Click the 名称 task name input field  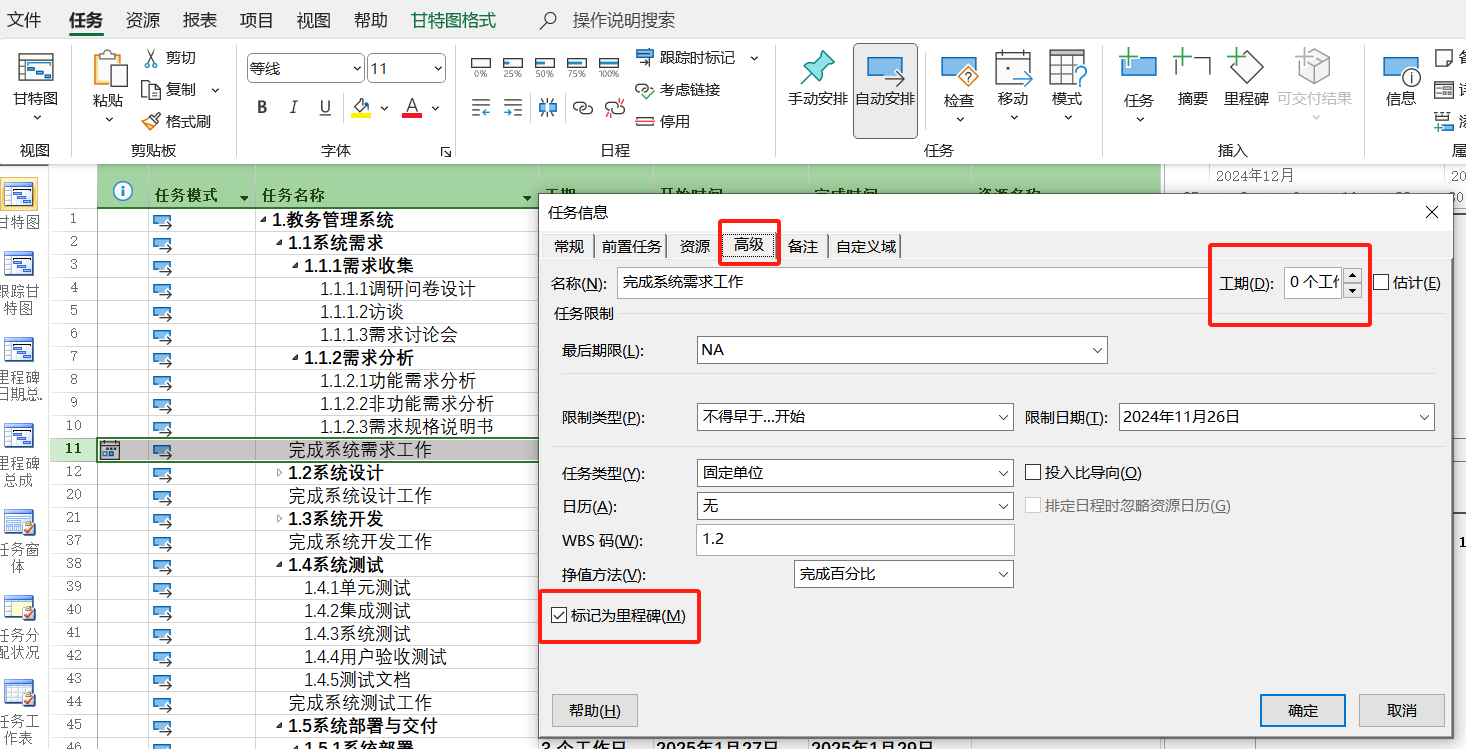912,283
